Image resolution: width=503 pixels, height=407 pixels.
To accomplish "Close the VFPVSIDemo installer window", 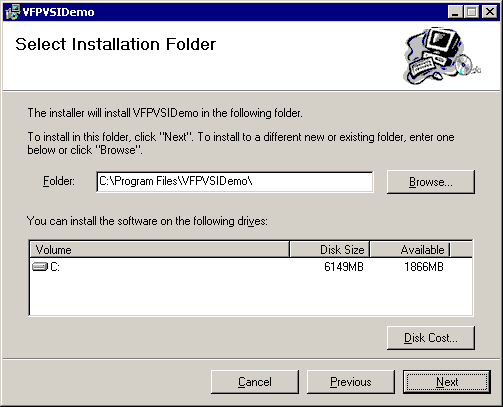I will pos(490,12).
